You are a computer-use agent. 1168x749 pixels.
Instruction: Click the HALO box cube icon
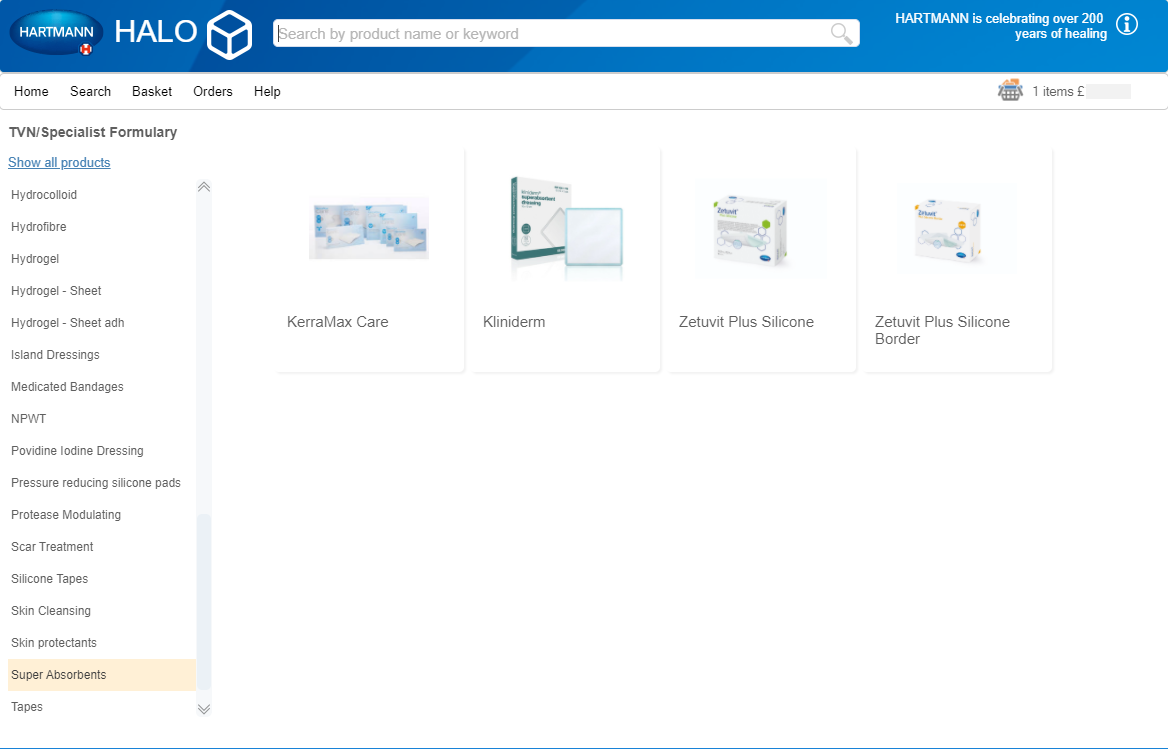tap(229, 34)
